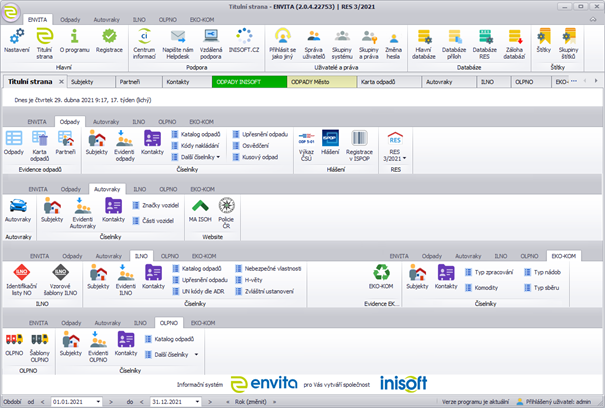Open Typ zpracování in EKO-KOM
This screenshot has width=605, height=408.
tap(489, 272)
